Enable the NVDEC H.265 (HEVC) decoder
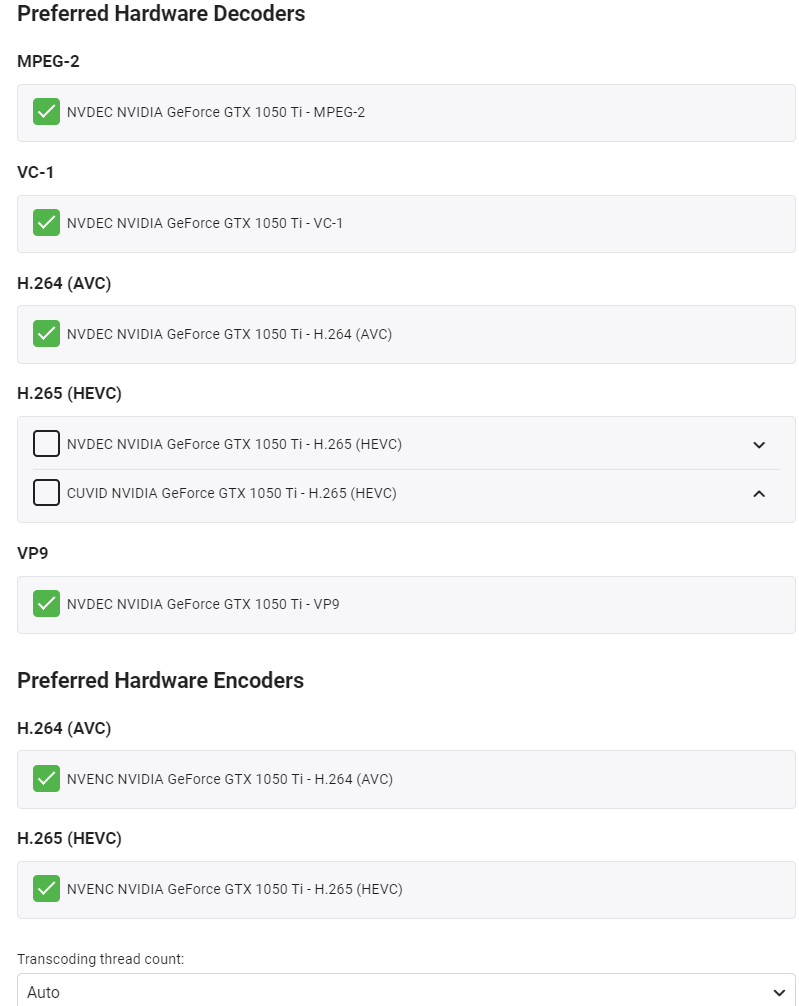Viewport: 799px width, 1006px height. coord(46,444)
